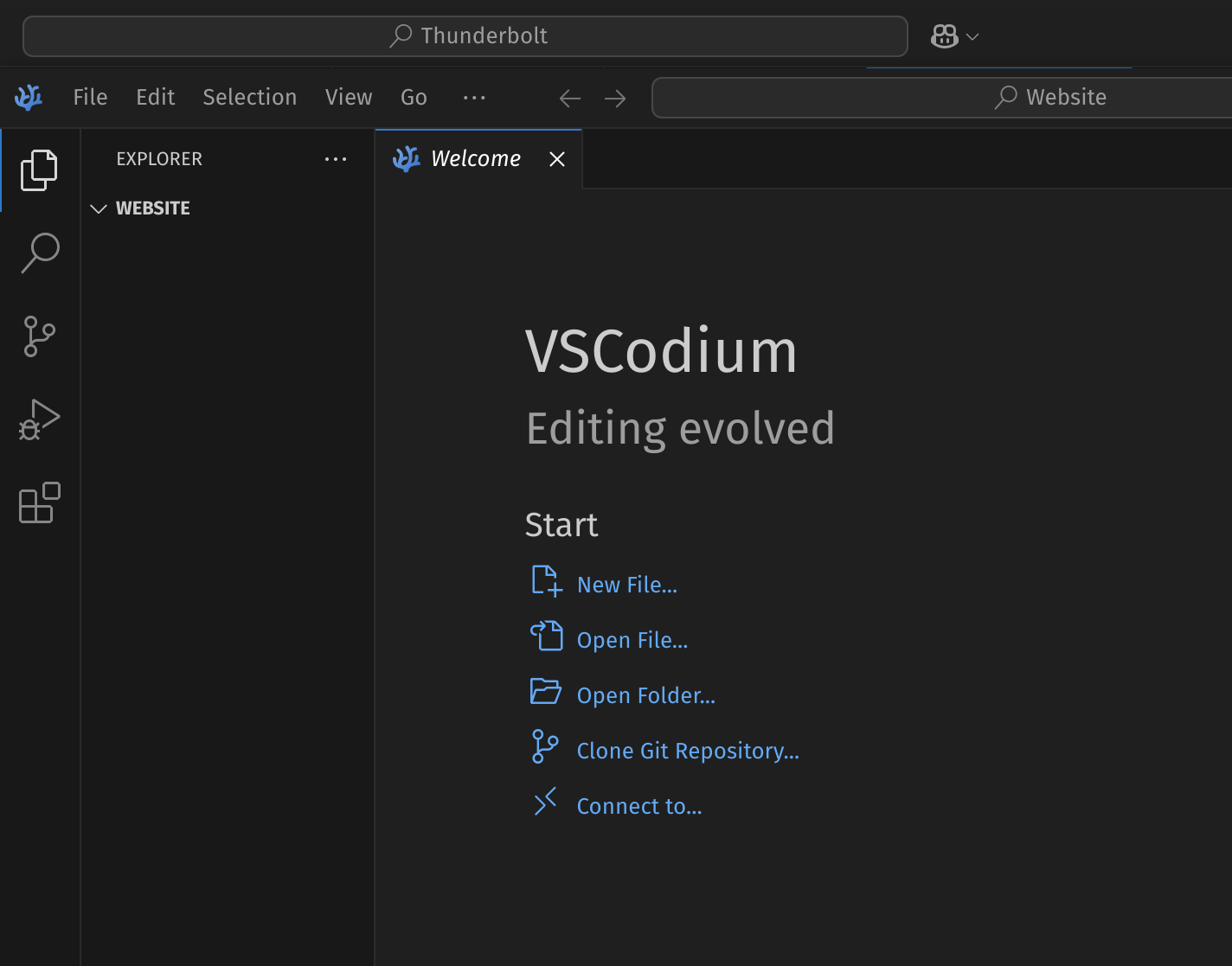Image resolution: width=1232 pixels, height=966 pixels.
Task: Open the Search view in activity bar
Action: 39,253
